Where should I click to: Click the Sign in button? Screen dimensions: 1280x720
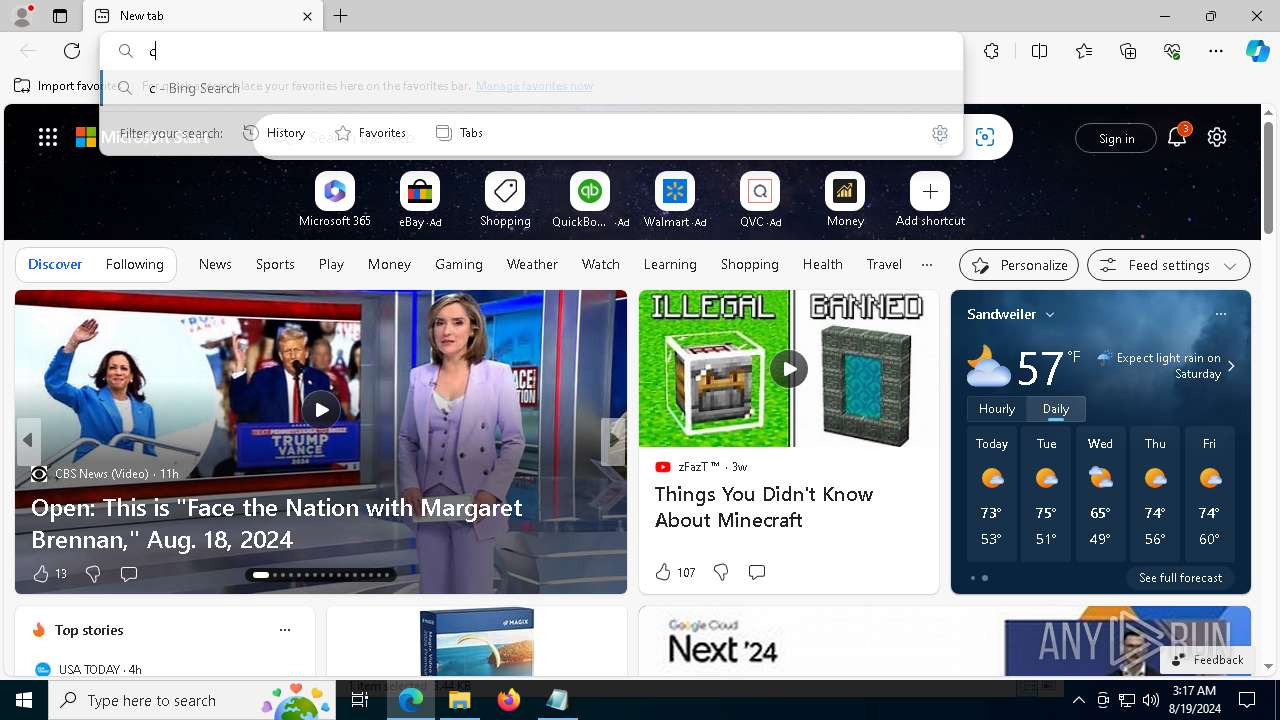tap(1116, 138)
